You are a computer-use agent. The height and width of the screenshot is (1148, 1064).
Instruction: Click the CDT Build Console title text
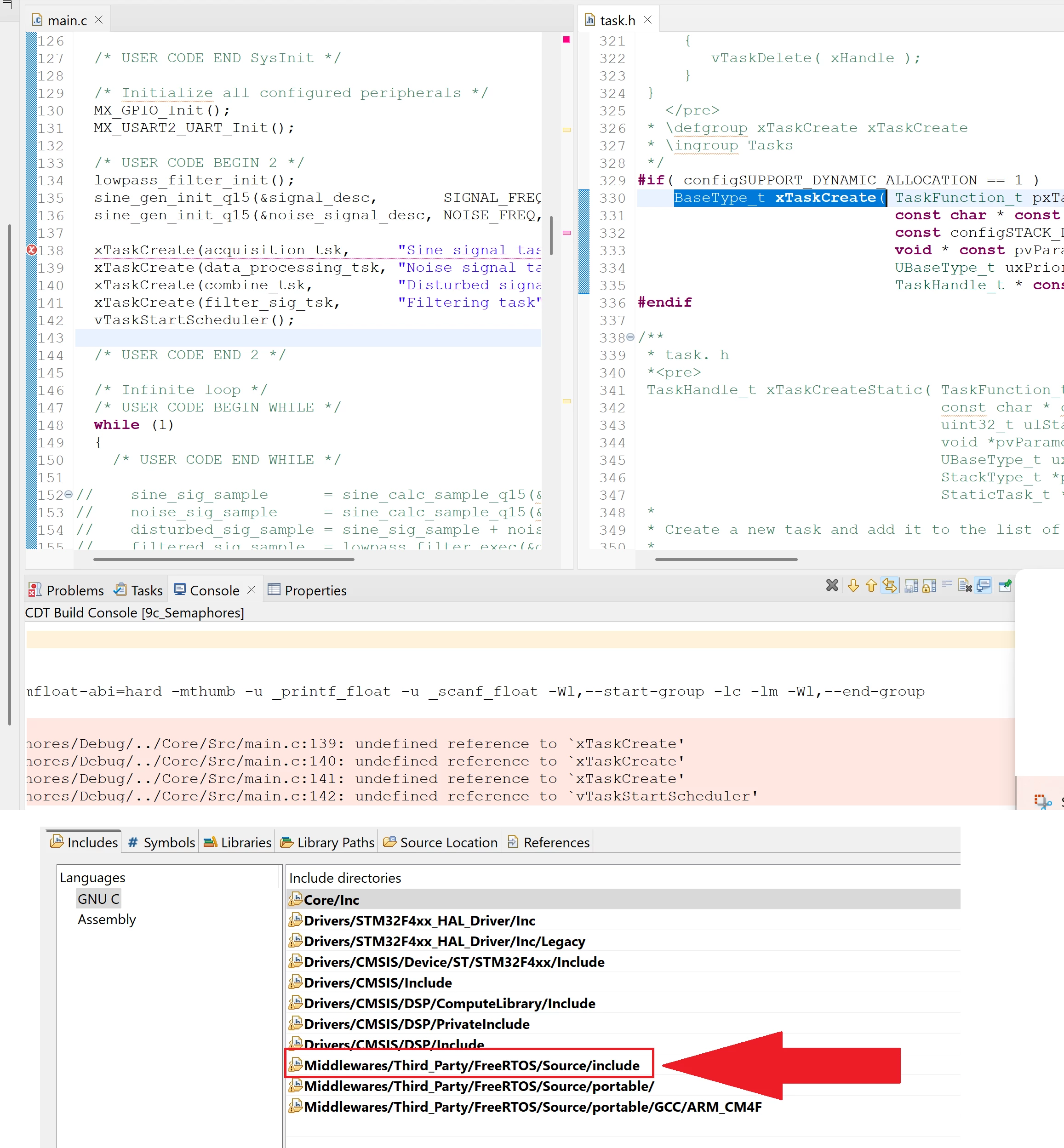click(x=134, y=612)
